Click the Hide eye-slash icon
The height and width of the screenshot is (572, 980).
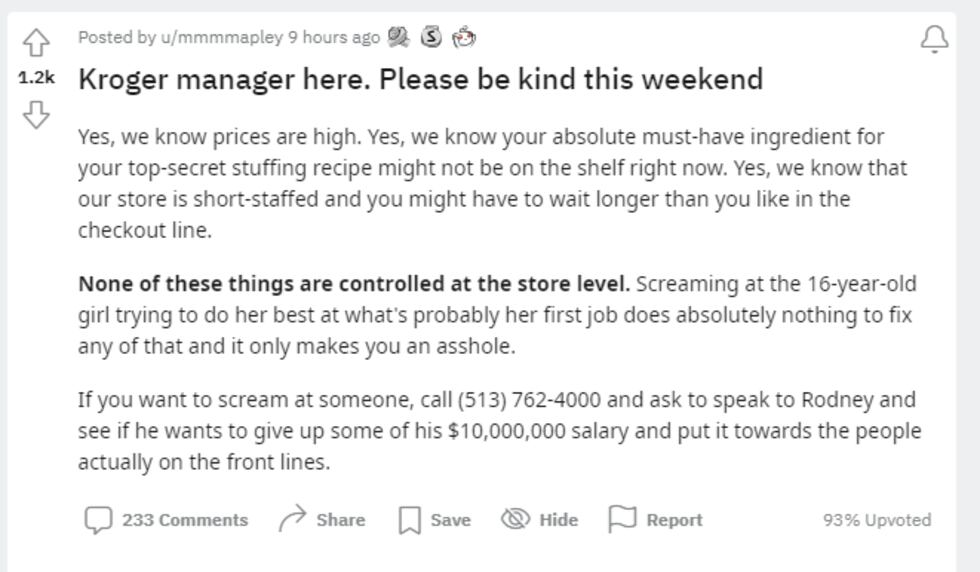pos(516,518)
